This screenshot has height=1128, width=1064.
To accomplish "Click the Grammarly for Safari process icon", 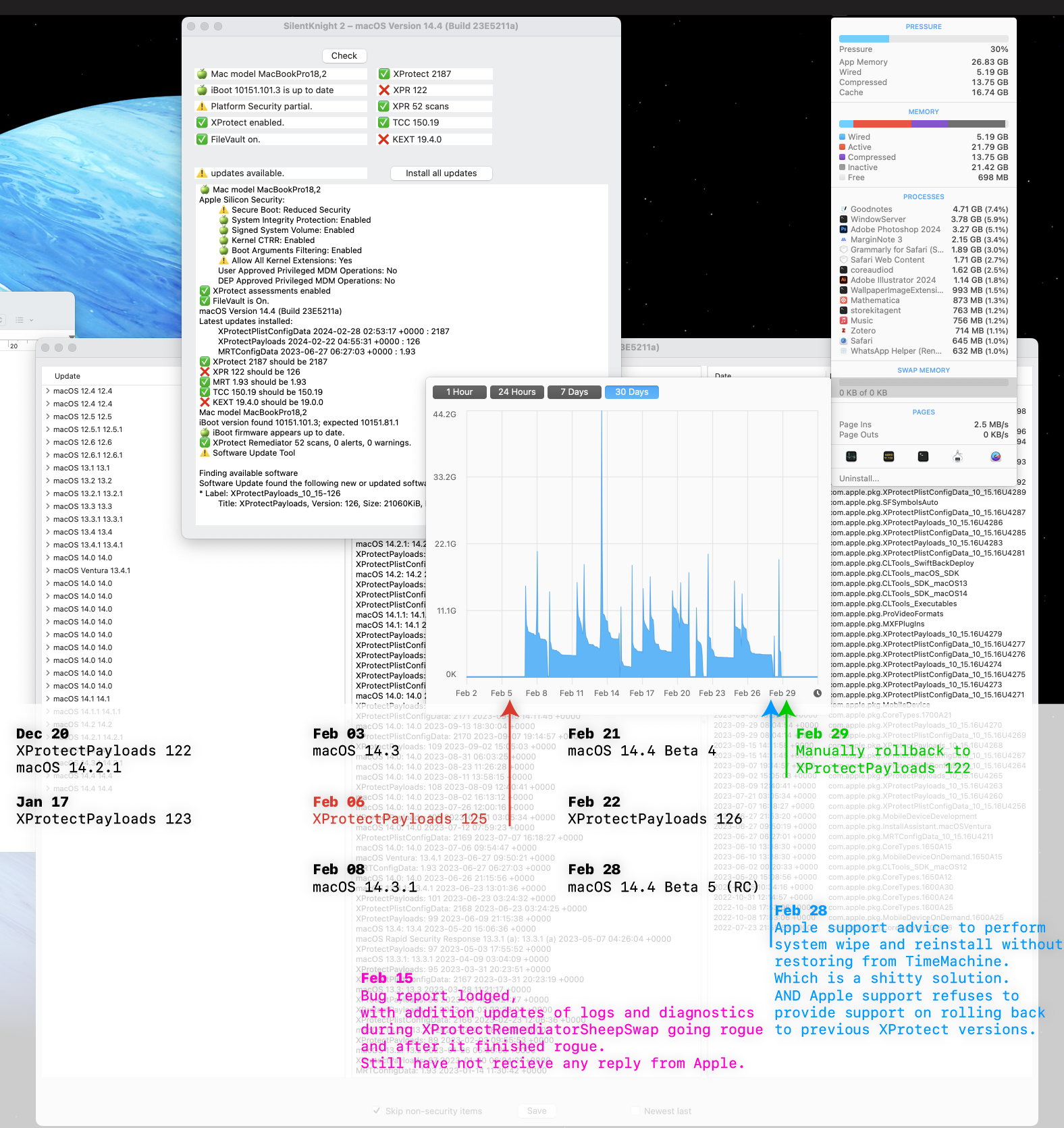I will (843, 250).
